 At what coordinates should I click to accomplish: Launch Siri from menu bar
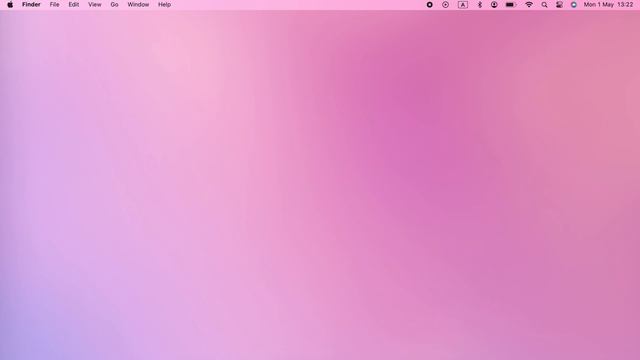[573, 5]
